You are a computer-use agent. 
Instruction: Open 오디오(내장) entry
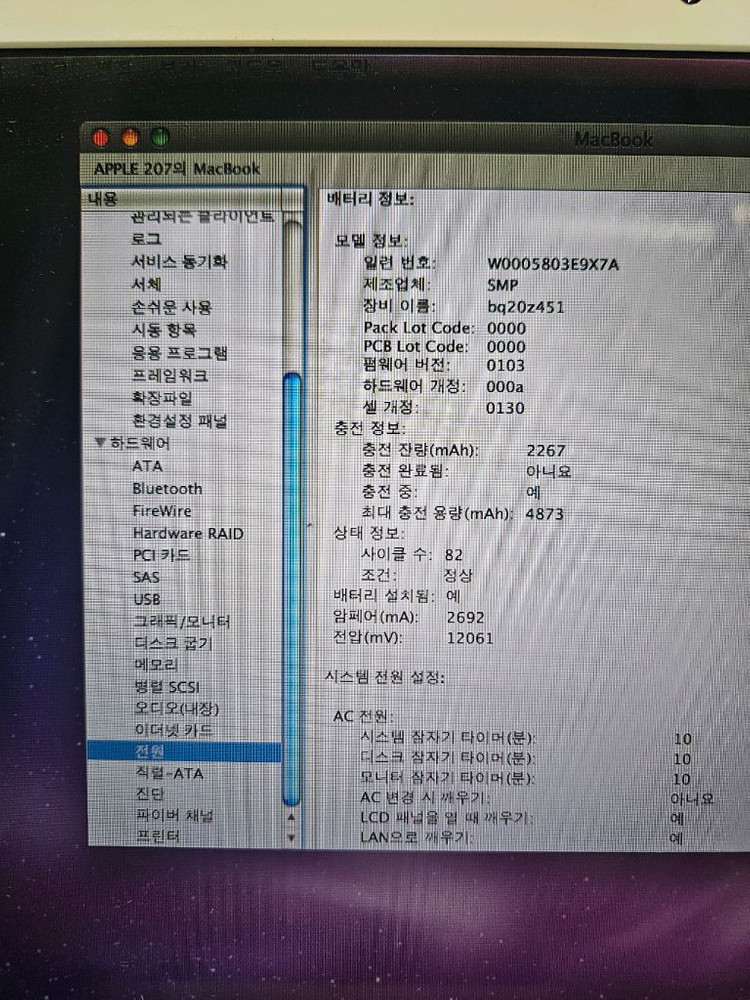coord(177,709)
